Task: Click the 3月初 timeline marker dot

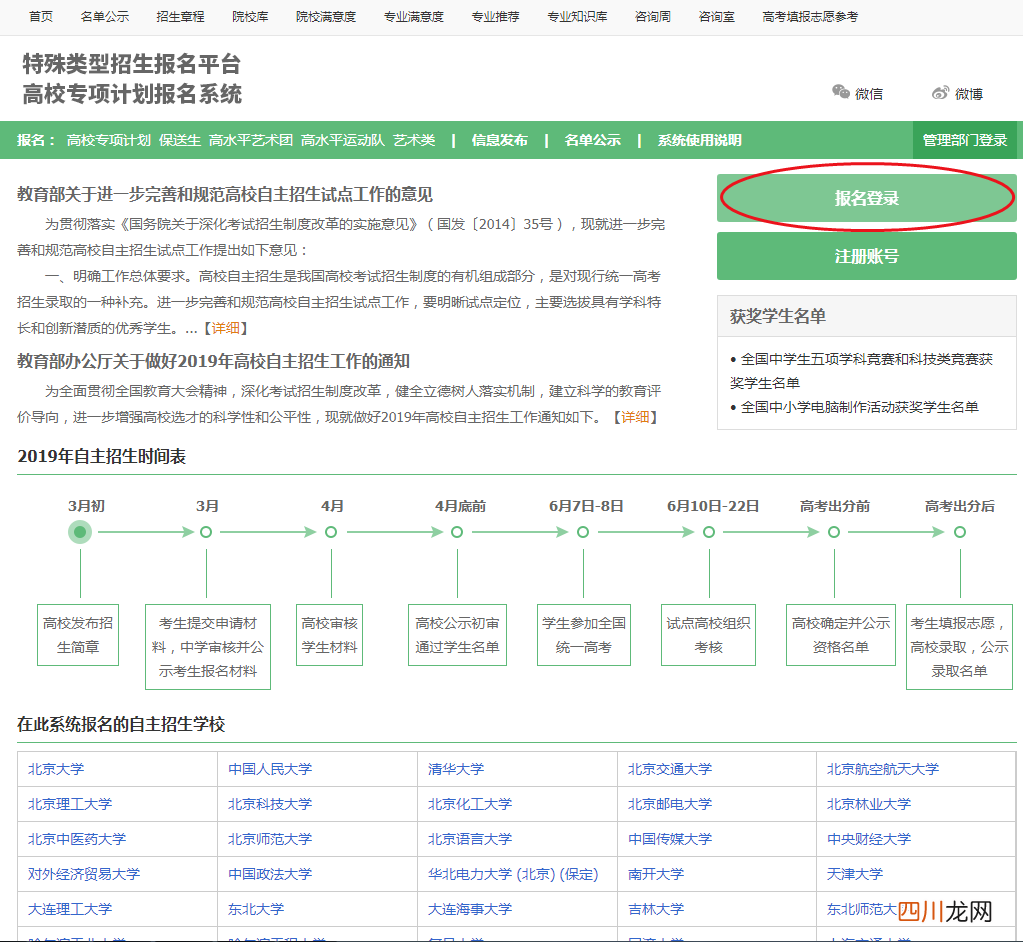Action: [x=80, y=532]
